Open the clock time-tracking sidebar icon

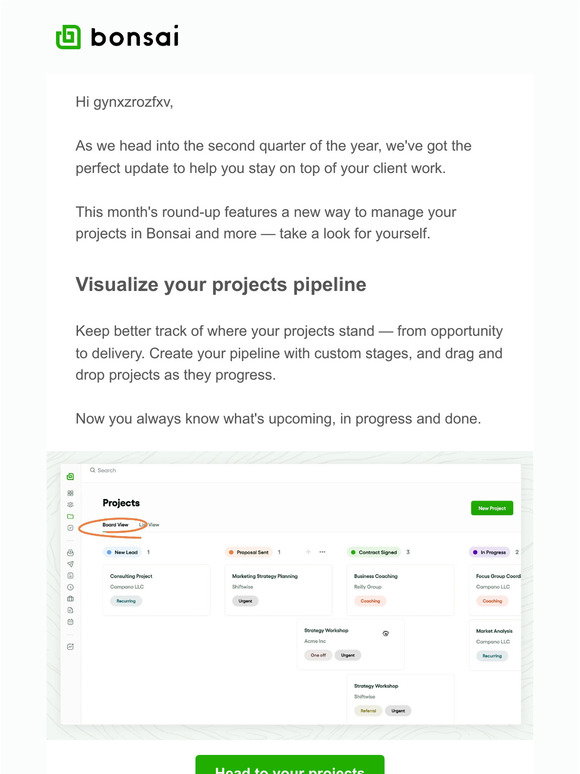coord(70,587)
